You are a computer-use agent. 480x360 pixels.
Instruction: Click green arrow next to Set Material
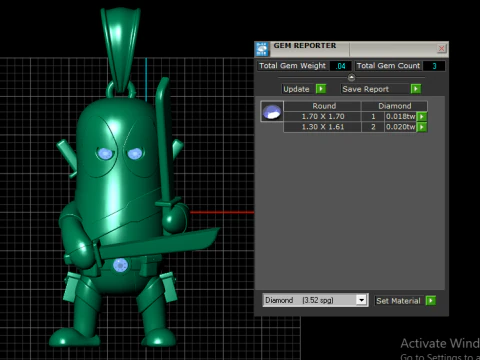[431, 301]
